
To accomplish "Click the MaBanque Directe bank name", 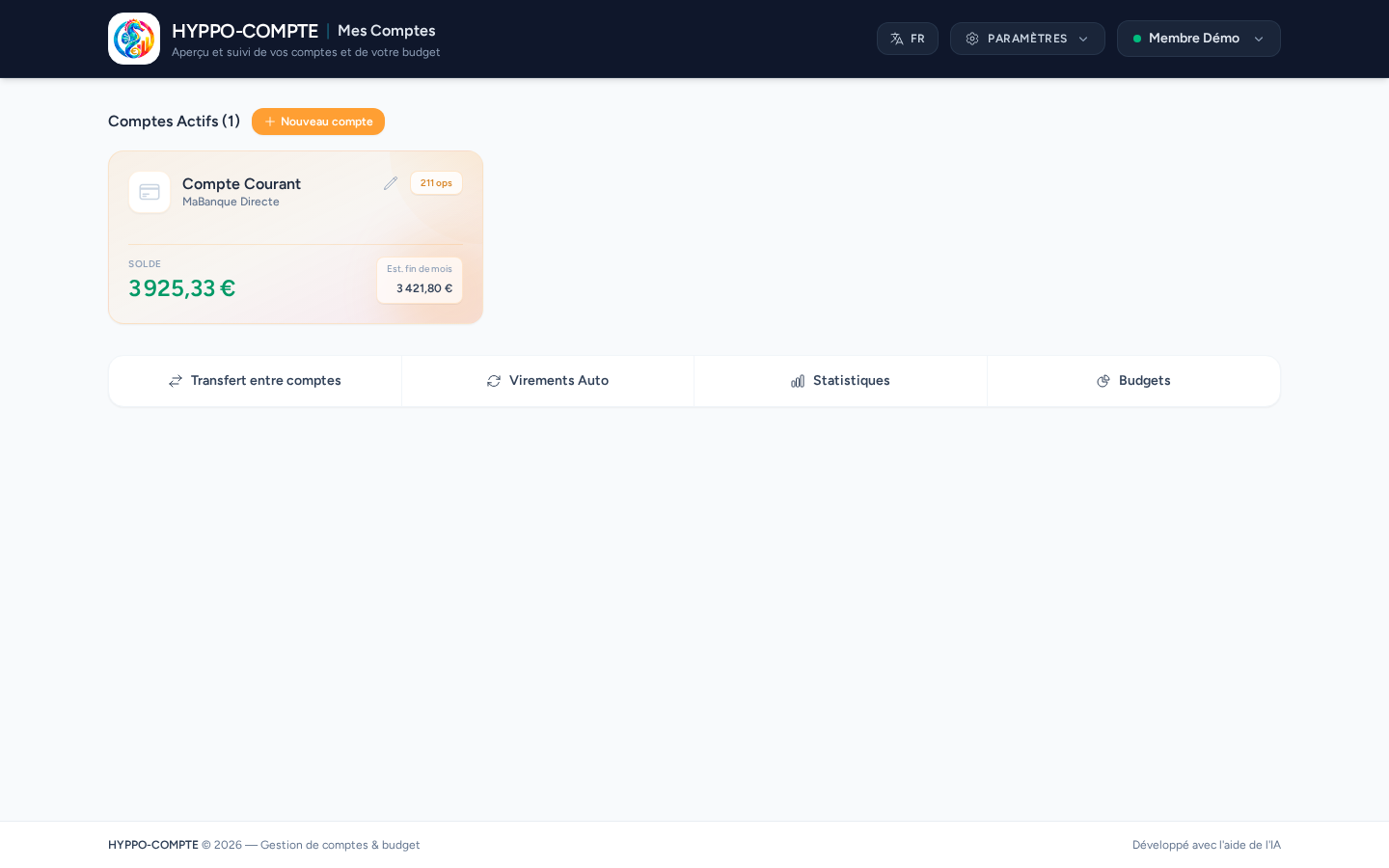I will point(231,202).
